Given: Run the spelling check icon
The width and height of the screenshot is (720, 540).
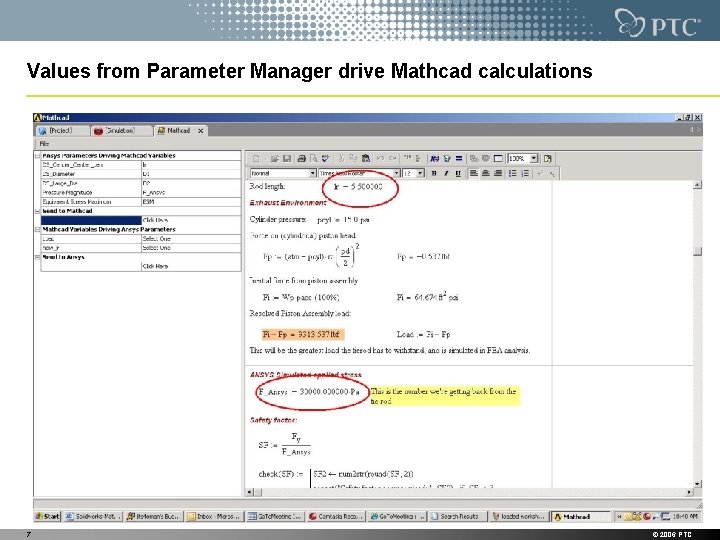Looking at the screenshot, I should point(326,158).
